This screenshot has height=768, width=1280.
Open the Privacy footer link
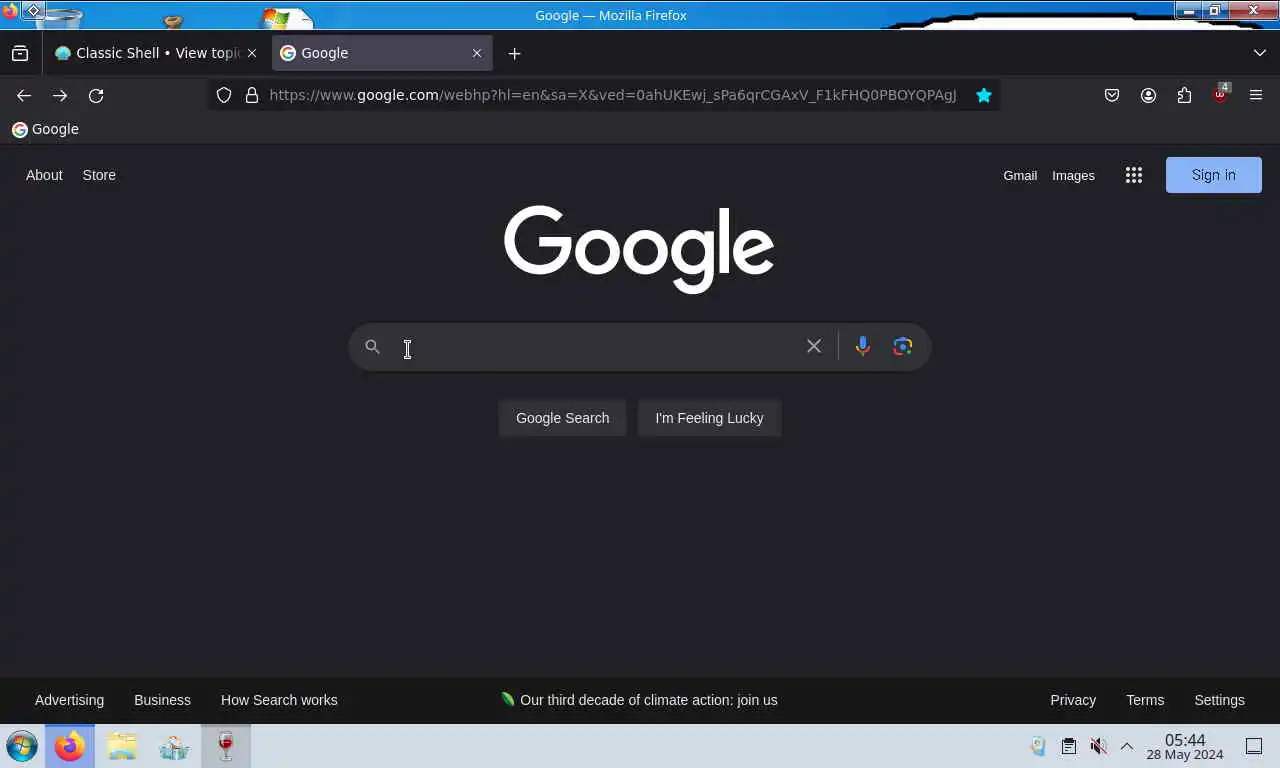click(x=1073, y=700)
